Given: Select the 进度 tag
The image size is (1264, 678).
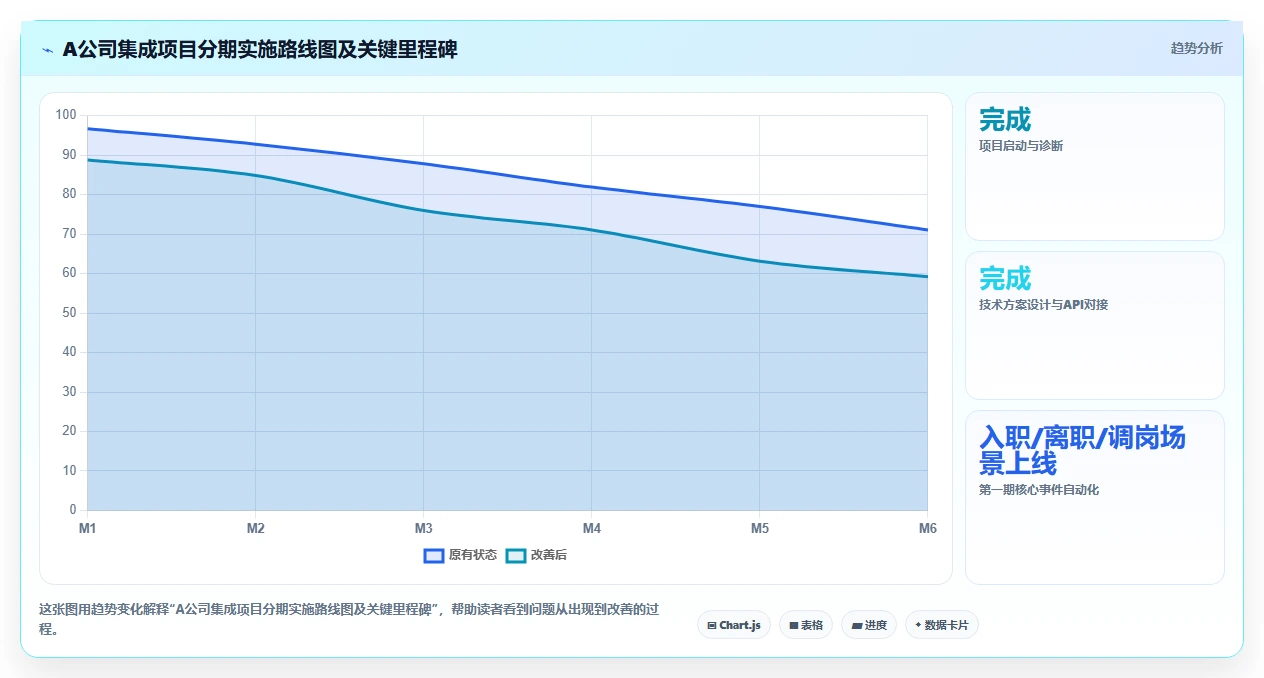Looking at the screenshot, I should 869,625.
